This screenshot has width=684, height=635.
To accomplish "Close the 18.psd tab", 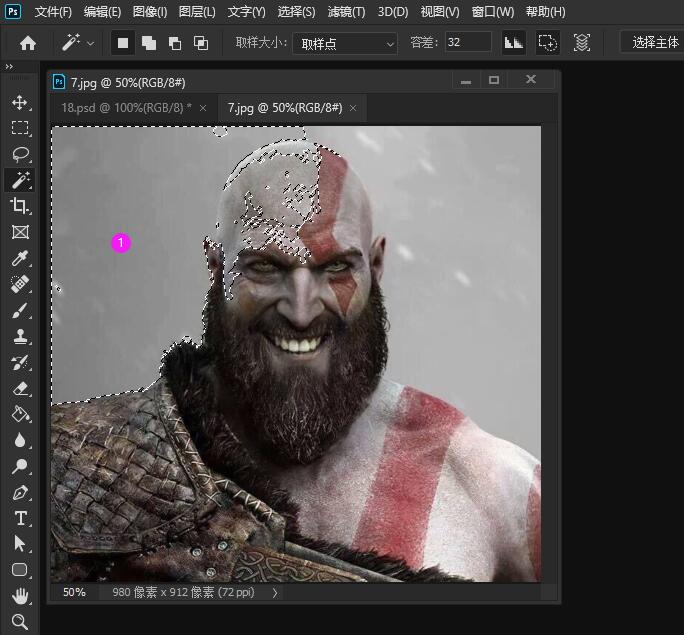I will point(203,108).
